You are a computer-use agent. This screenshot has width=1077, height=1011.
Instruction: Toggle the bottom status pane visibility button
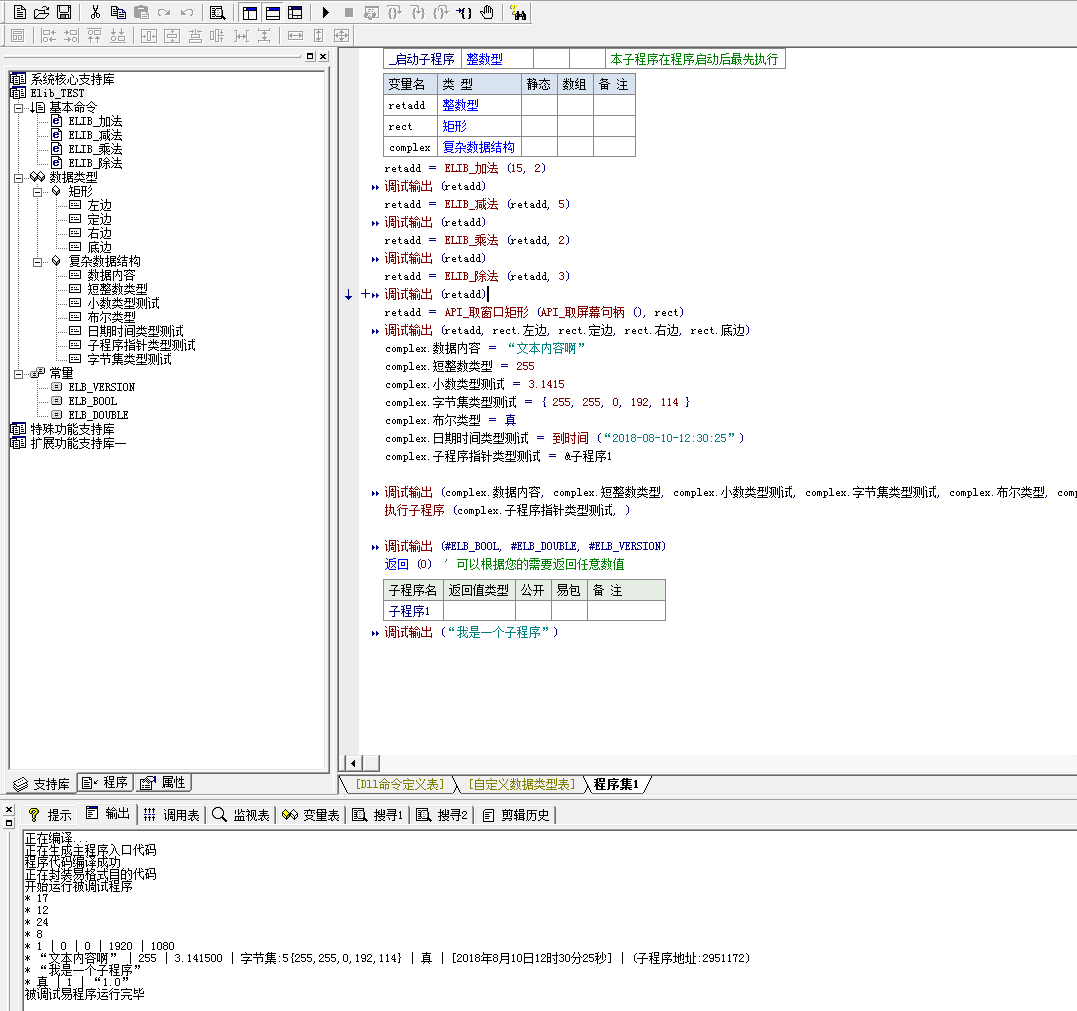tap(273, 12)
